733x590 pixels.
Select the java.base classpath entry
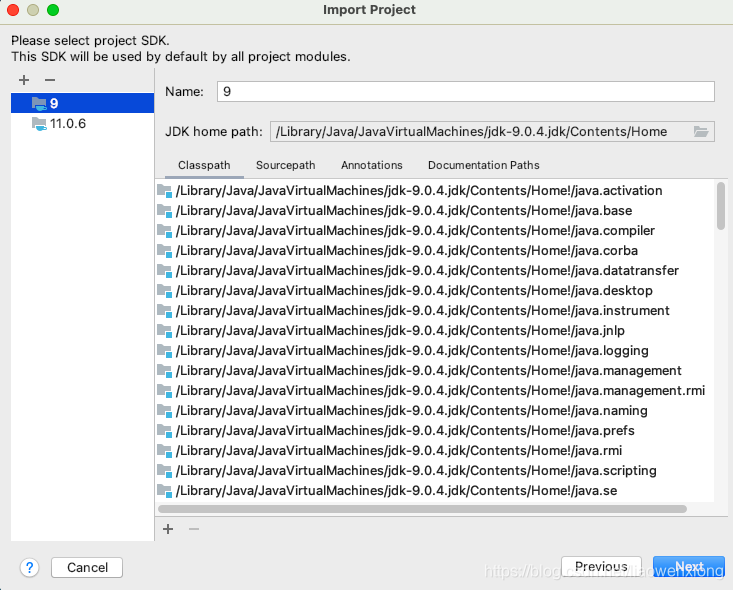click(x=435, y=210)
